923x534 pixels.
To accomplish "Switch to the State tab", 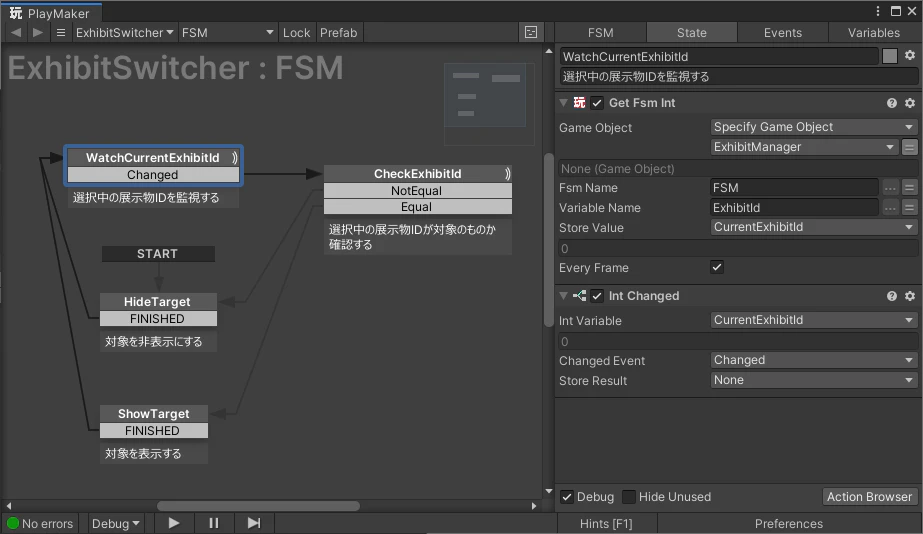I will (x=692, y=32).
